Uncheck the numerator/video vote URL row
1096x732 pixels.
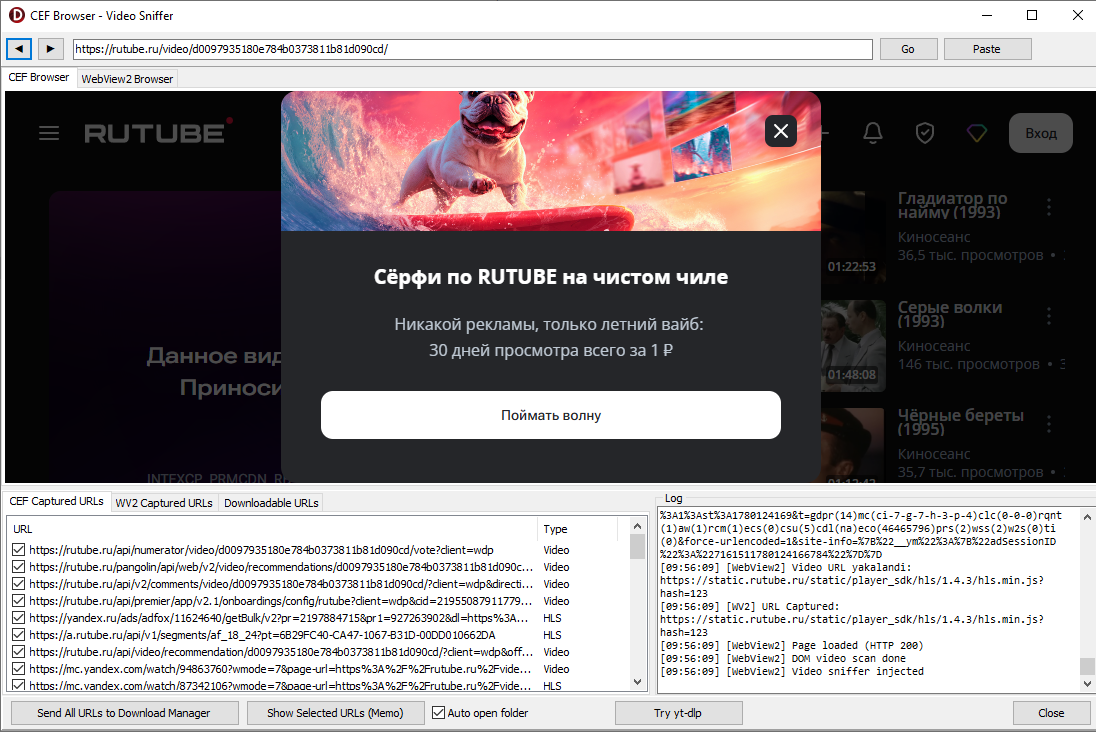pos(19,550)
